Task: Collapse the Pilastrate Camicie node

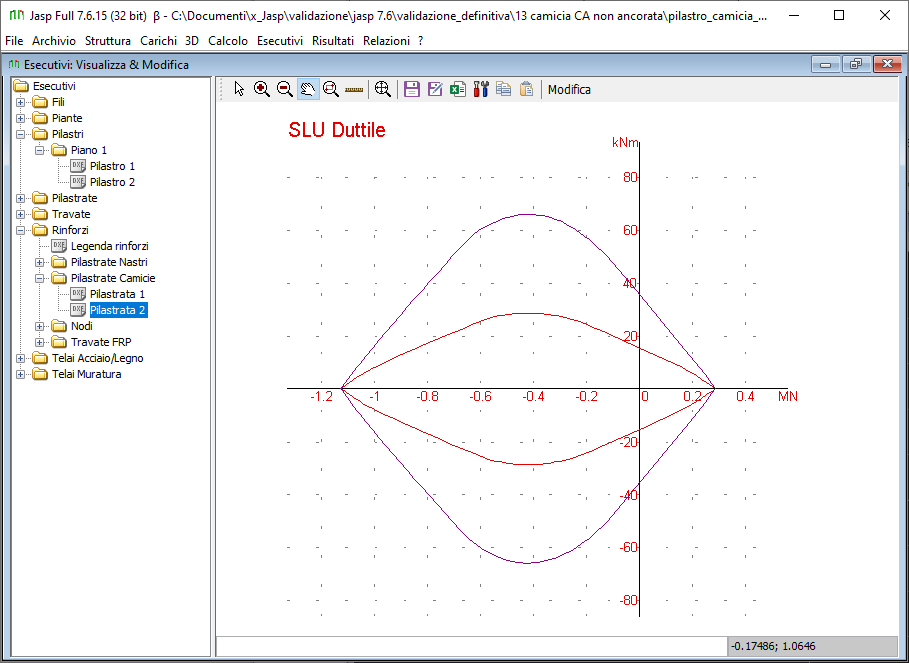Action: click(40, 278)
